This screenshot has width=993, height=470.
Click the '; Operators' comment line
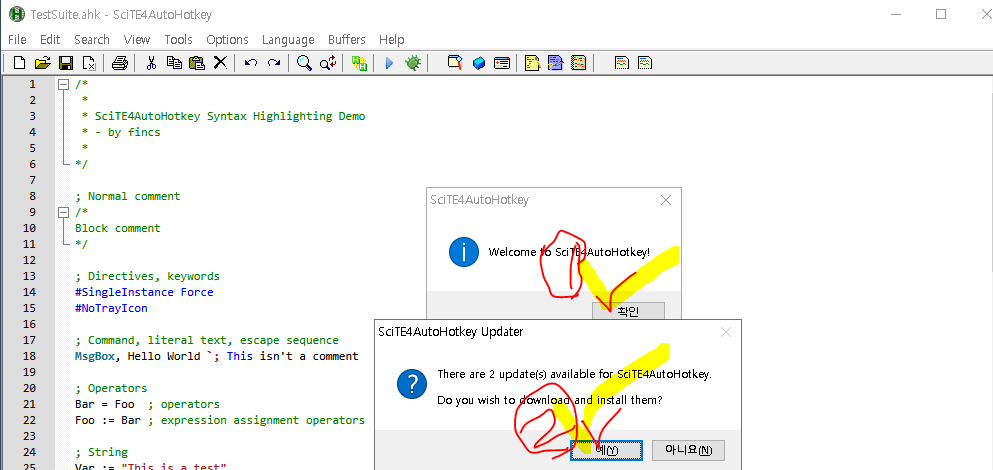(x=111, y=388)
